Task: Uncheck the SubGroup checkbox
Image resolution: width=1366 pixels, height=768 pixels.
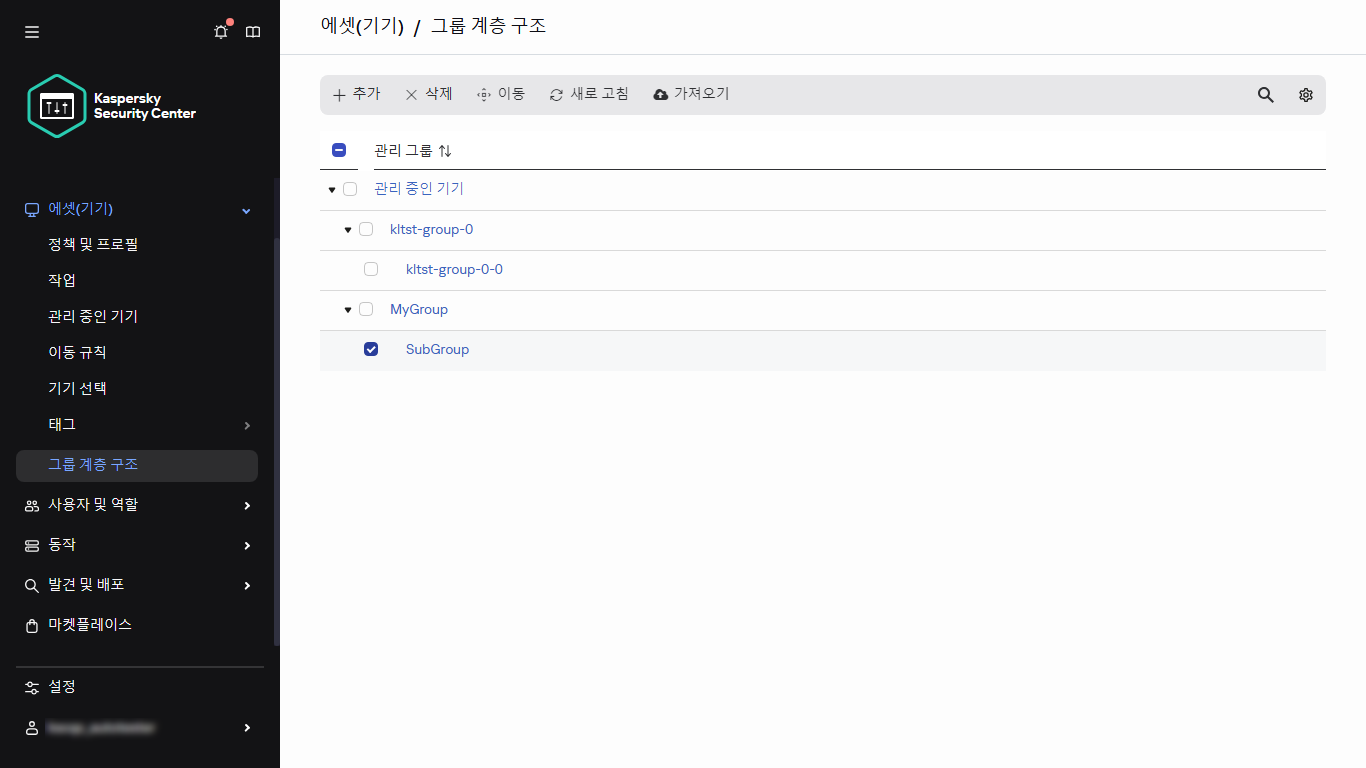Action: click(x=371, y=348)
